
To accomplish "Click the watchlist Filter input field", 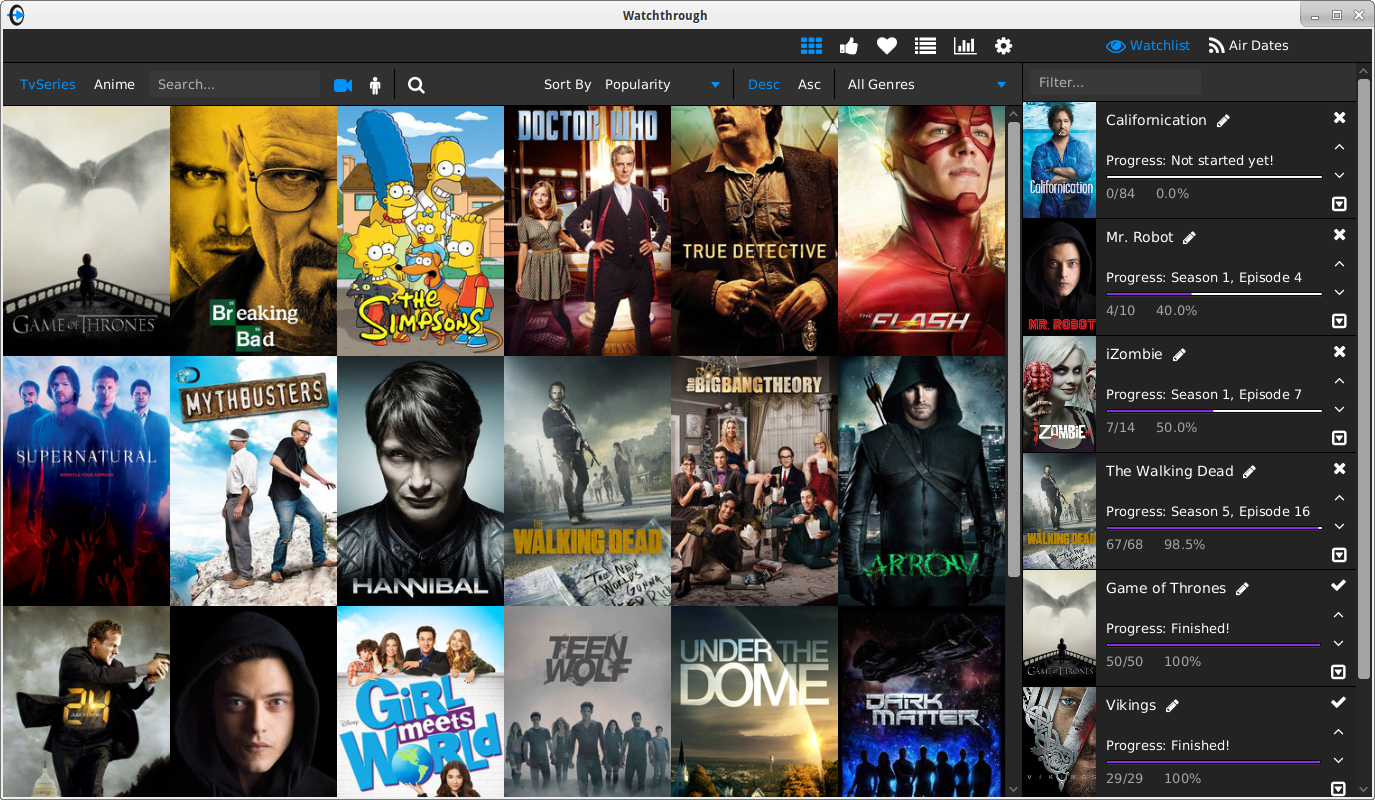I will tap(1115, 83).
